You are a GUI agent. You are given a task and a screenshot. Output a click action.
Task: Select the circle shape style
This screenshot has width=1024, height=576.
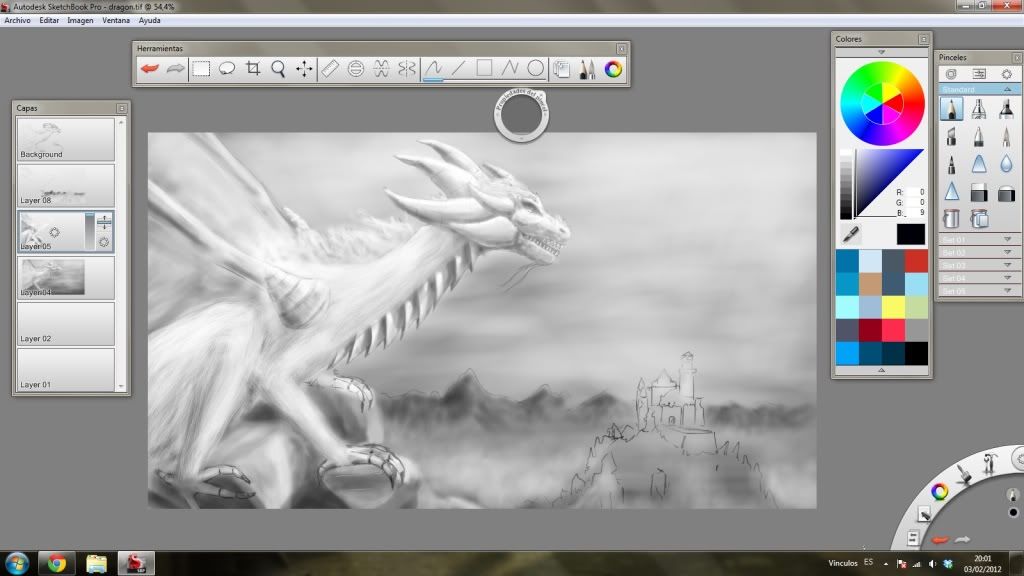(536, 69)
